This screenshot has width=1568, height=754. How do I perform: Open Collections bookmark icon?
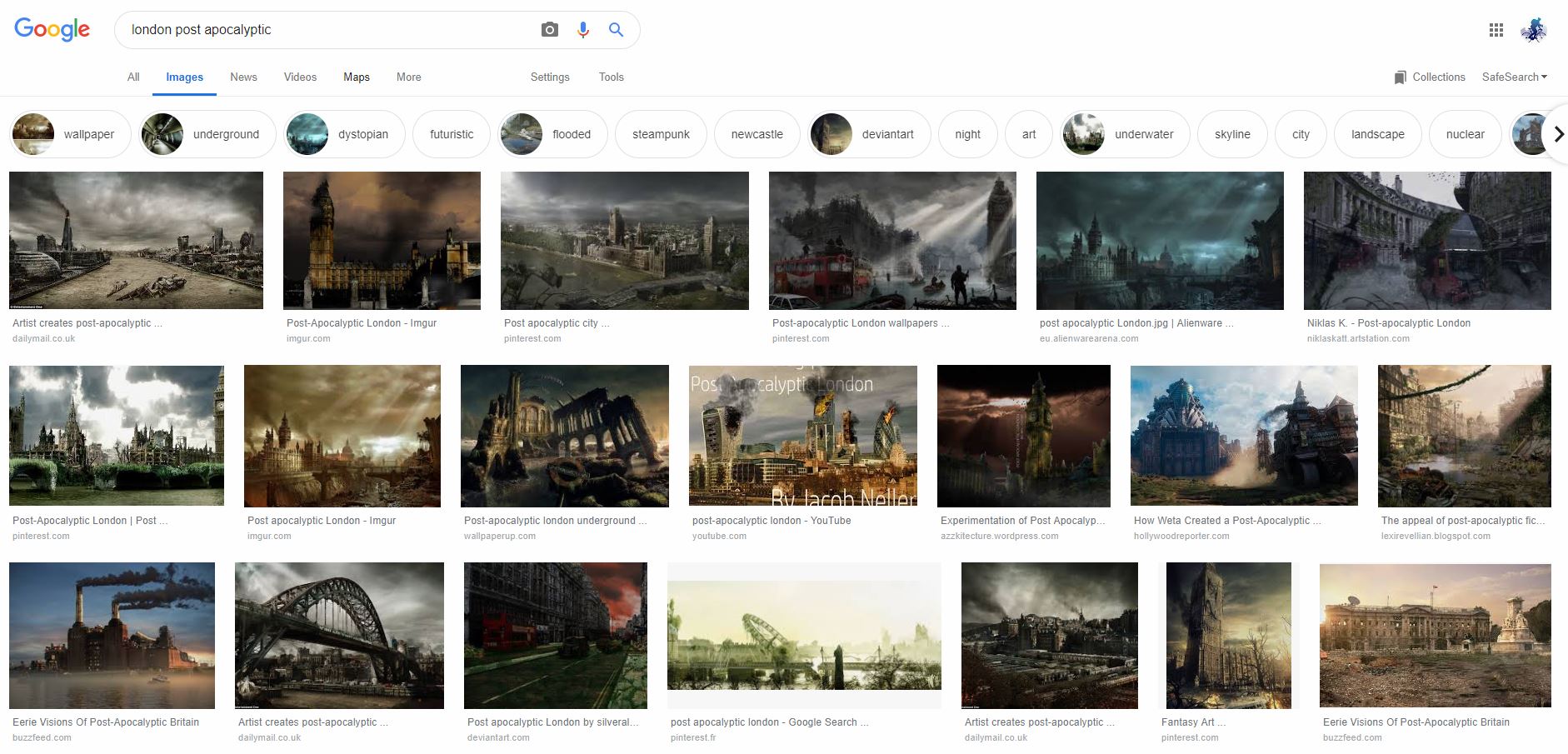(1400, 77)
